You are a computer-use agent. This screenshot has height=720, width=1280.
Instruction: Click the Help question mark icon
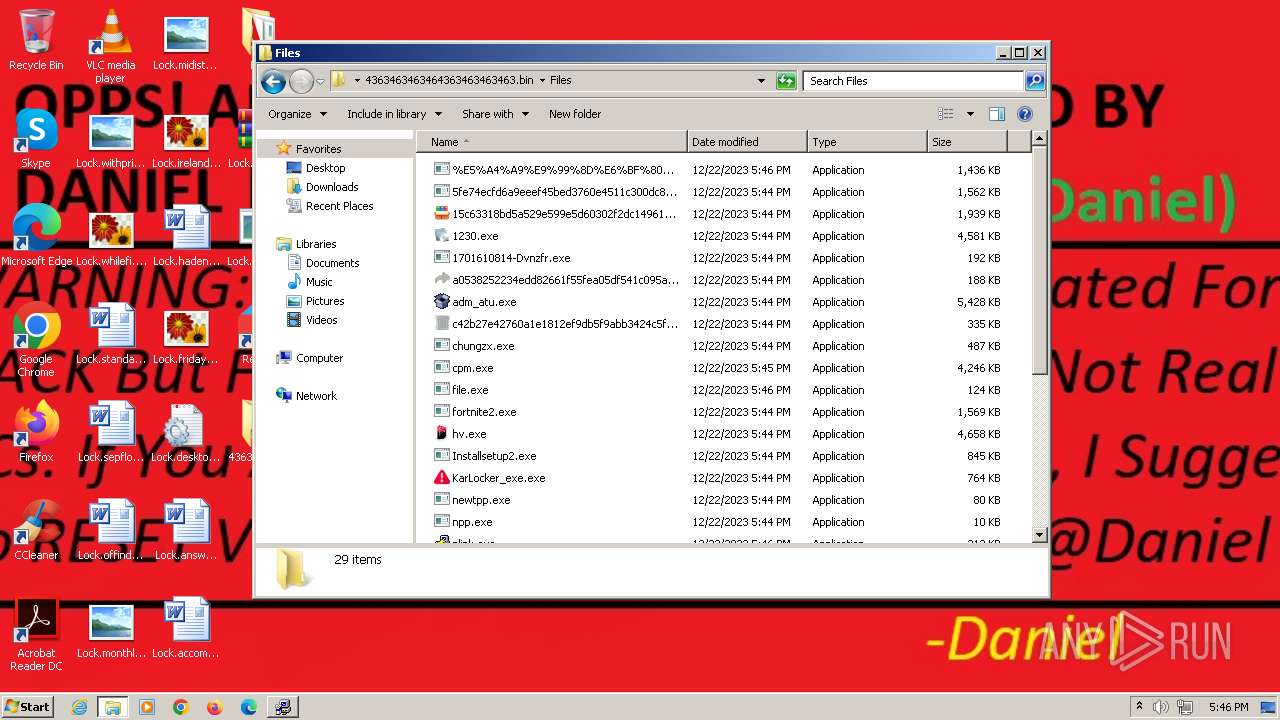1025,114
